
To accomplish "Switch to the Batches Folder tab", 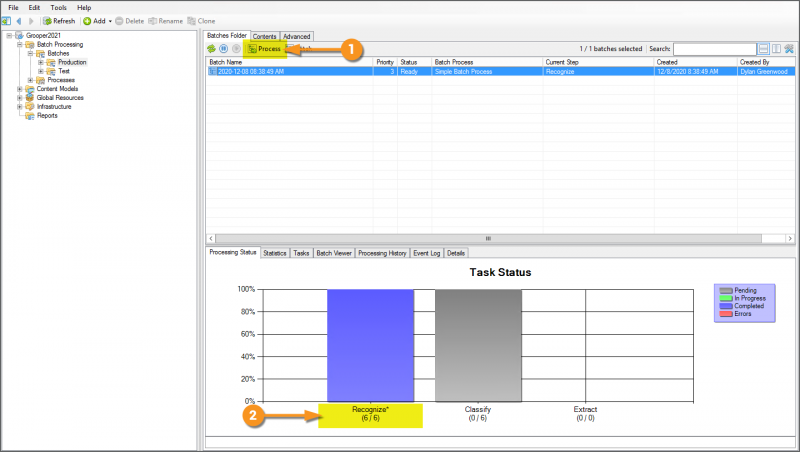I will 227,36.
